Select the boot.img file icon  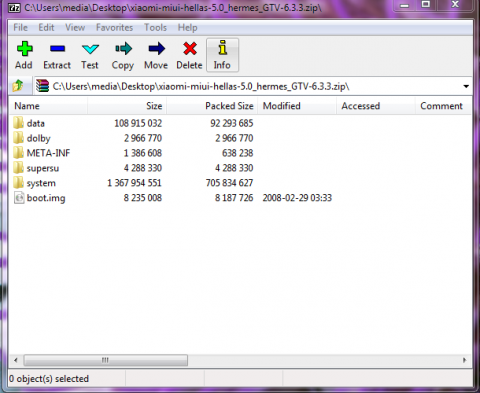coord(19,198)
